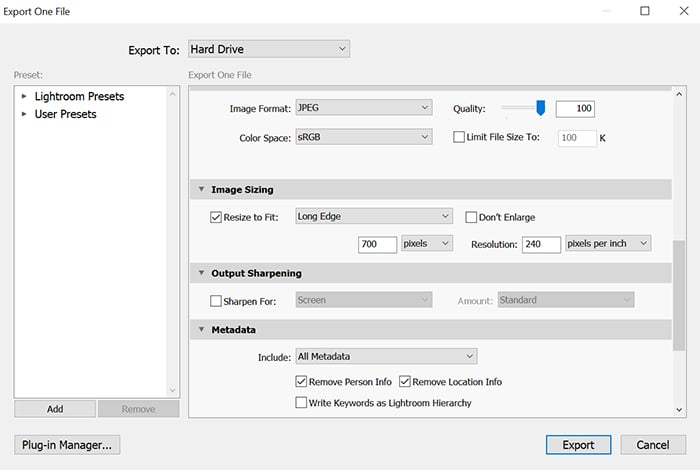Click the Export button
700x470 pixels.
coord(578,445)
